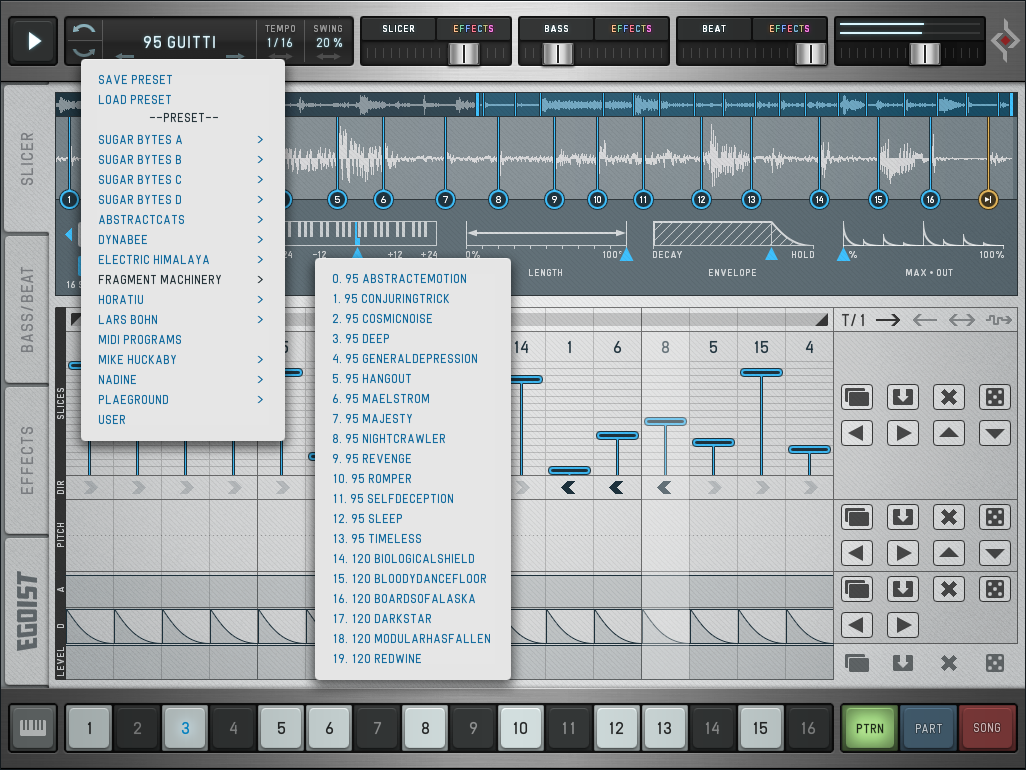Viewport: 1026px width, 770px height.
Task: Open the keyboard icon at bottom left
Action: [33, 729]
